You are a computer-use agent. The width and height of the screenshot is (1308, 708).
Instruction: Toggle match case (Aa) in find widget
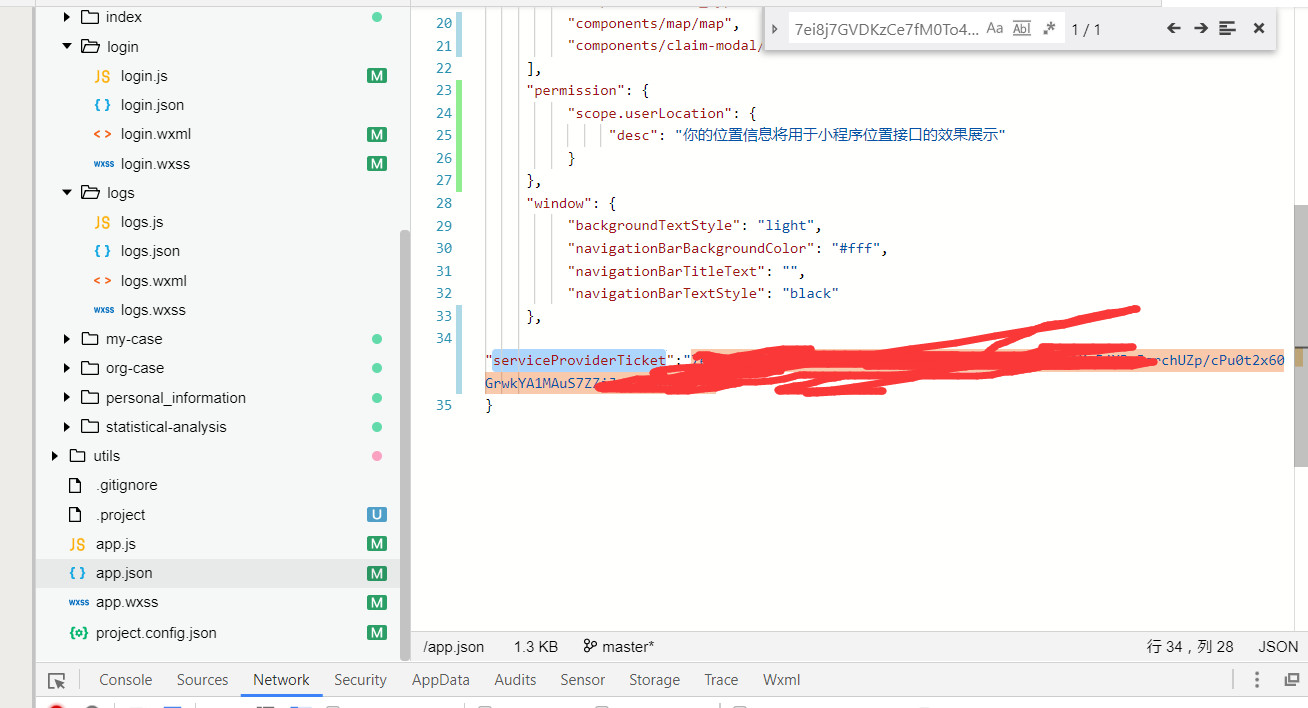[x=994, y=29]
